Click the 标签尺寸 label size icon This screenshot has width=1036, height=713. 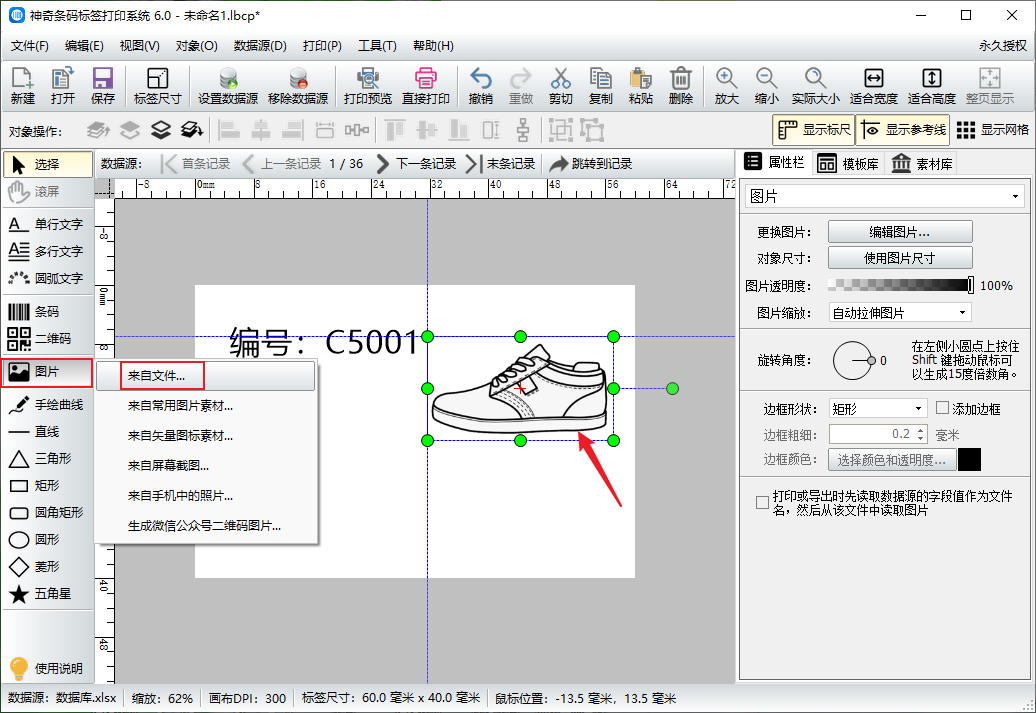point(157,79)
